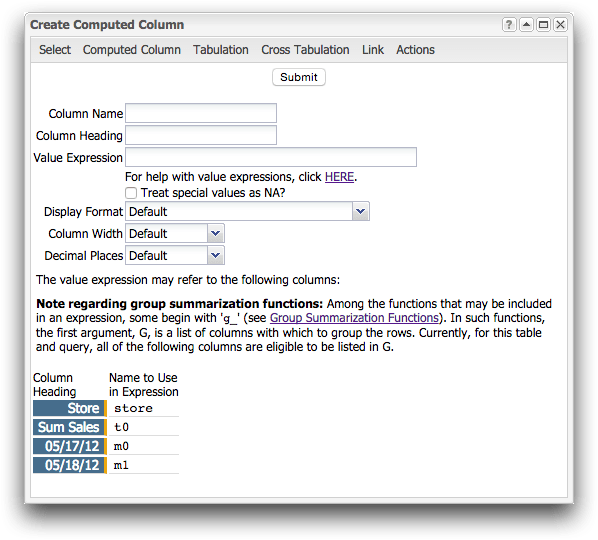Viewport: 598px width, 540px height.
Task: Click the 'm0' expression name
Action: click(121, 446)
